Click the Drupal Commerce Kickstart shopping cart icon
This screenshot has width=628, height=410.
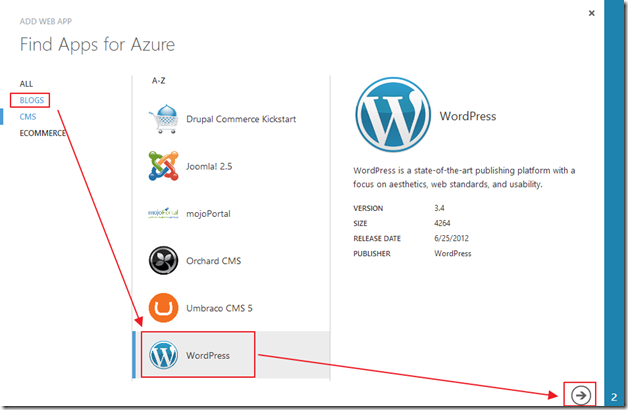coord(163,119)
